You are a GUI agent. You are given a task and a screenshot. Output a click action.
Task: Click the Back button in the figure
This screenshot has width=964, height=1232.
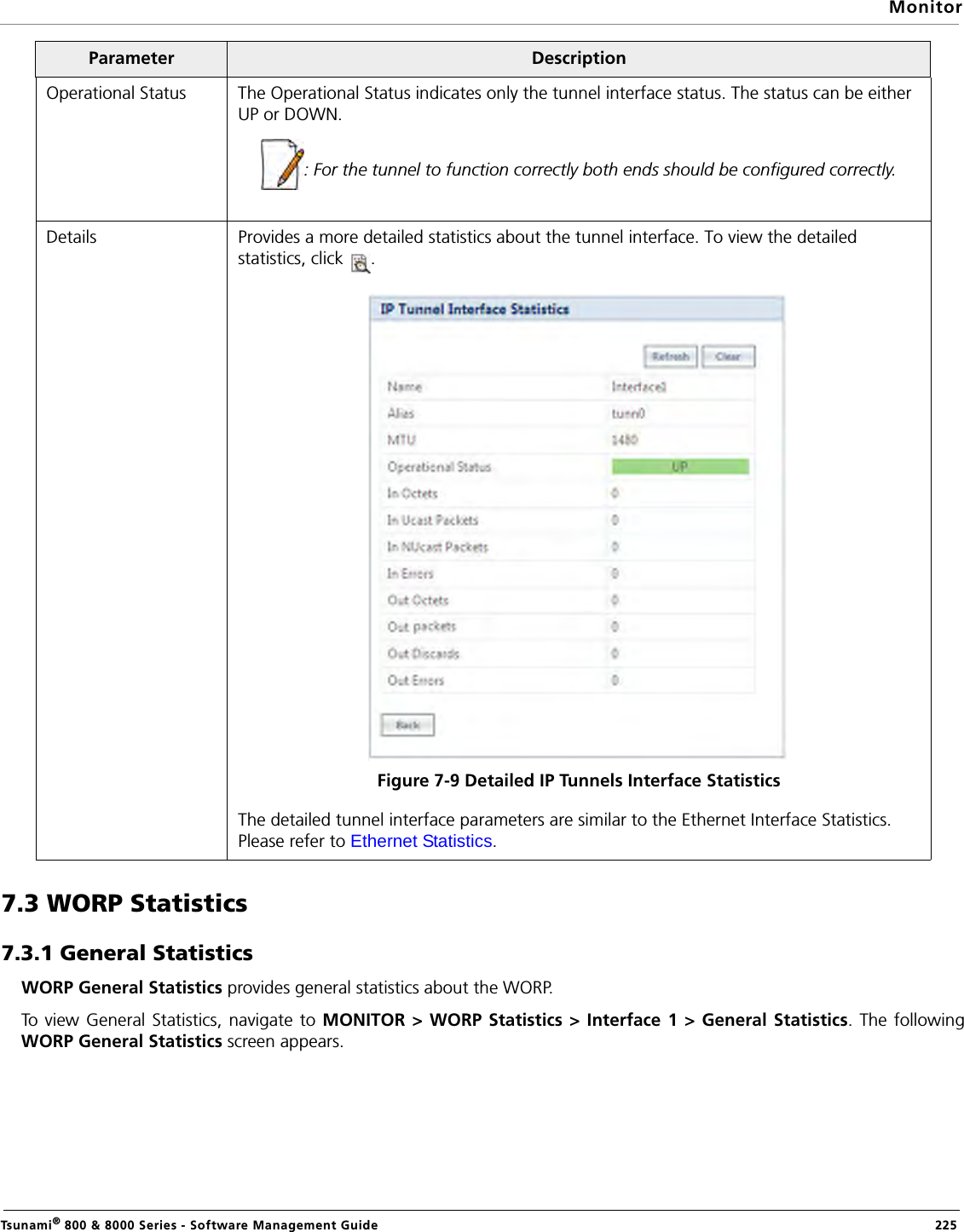[x=407, y=725]
